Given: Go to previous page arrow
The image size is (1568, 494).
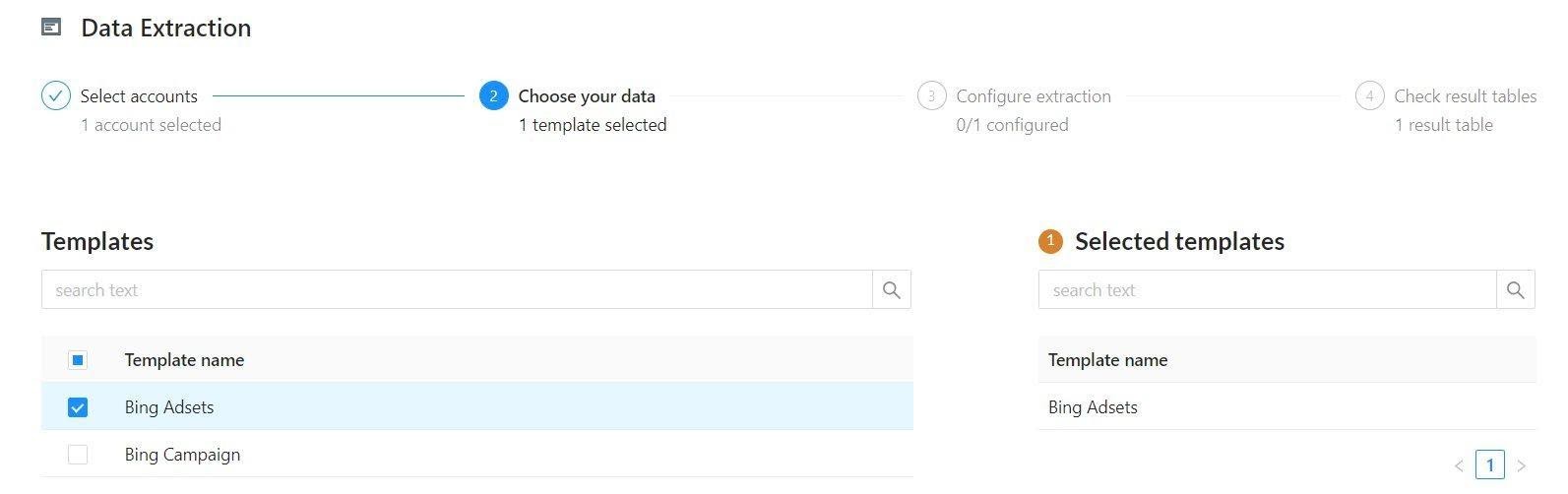Looking at the screenshot, I should 1459,465.
